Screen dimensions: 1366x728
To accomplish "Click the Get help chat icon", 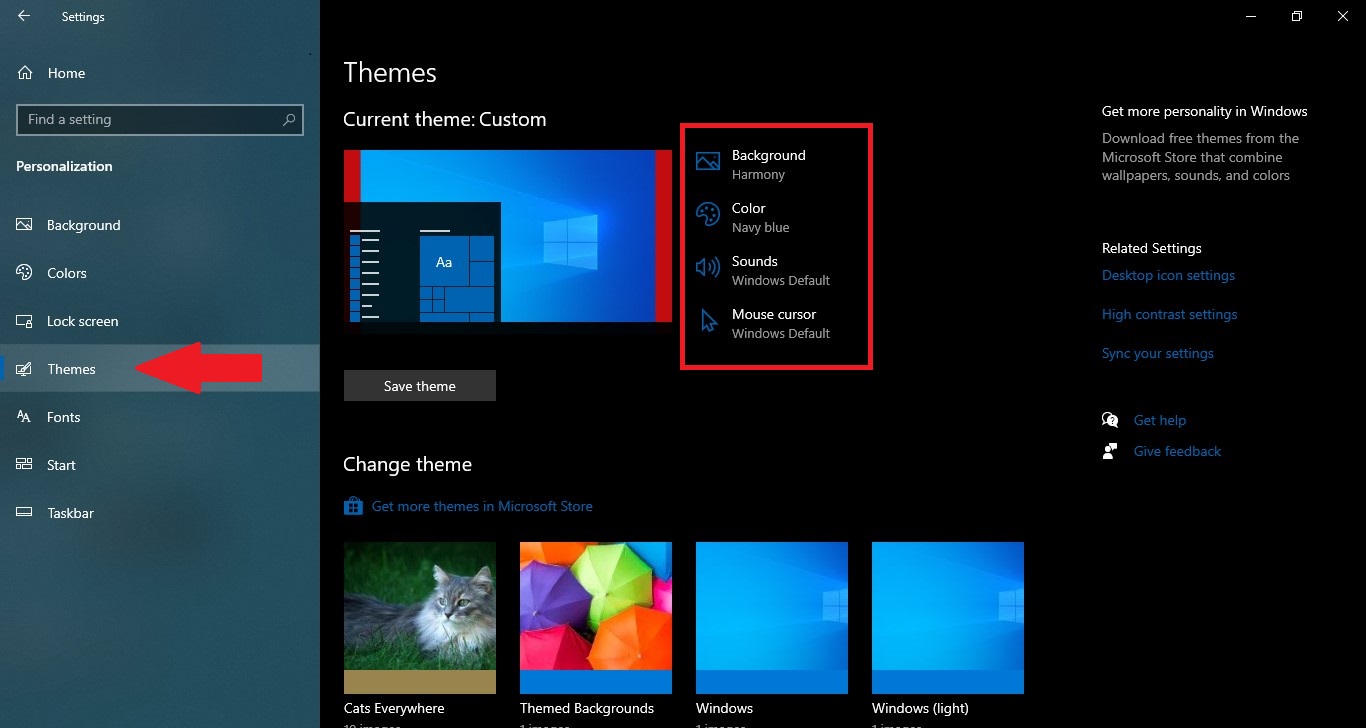I will point(1110,420).
